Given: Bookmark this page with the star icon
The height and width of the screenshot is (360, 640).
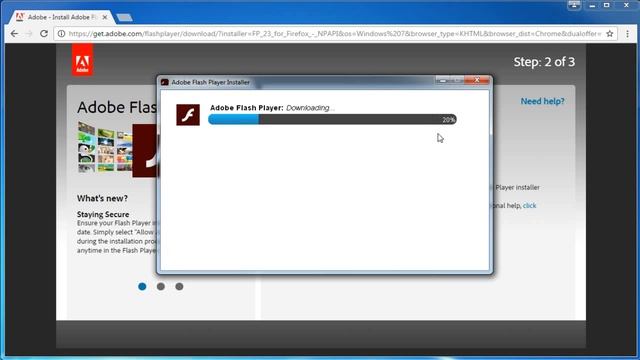Looking at the screenshot, I should [x=610, y=34].
